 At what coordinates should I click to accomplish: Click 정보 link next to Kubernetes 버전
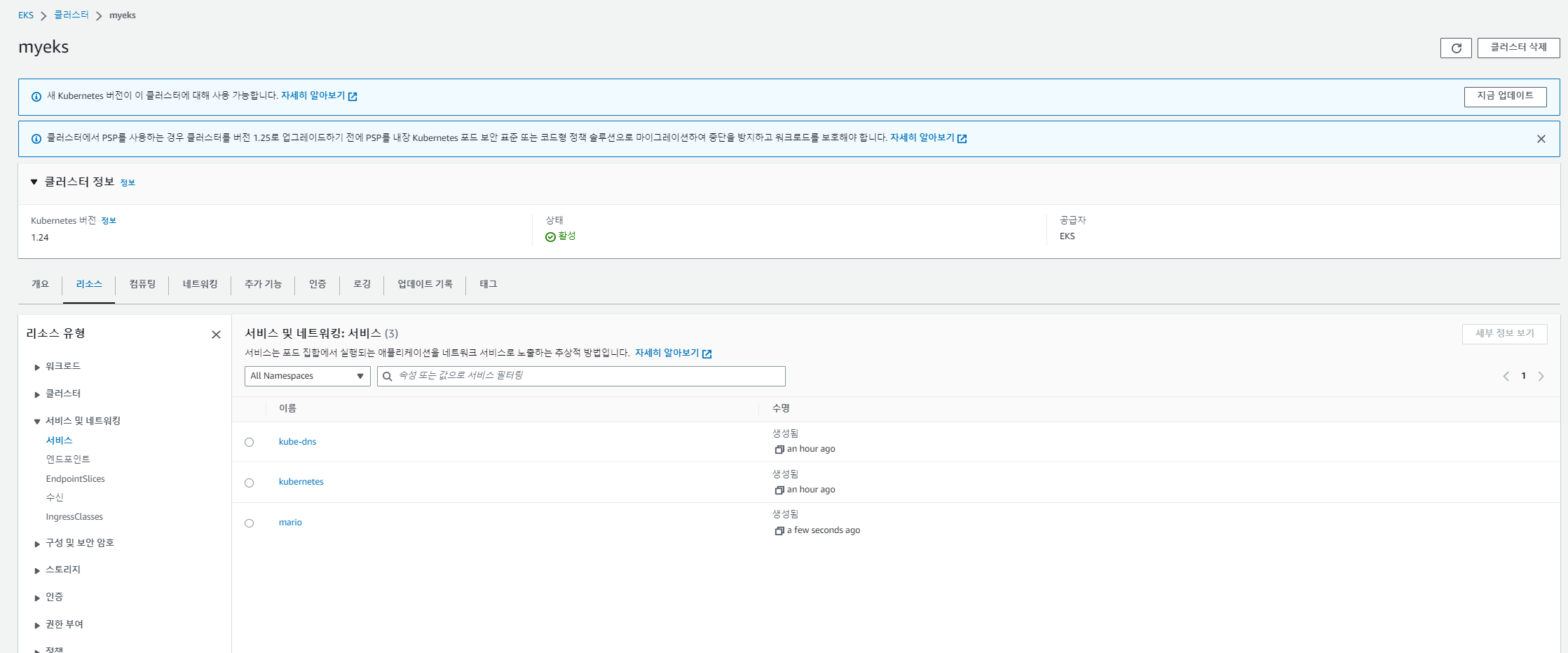tap(109, 220)
